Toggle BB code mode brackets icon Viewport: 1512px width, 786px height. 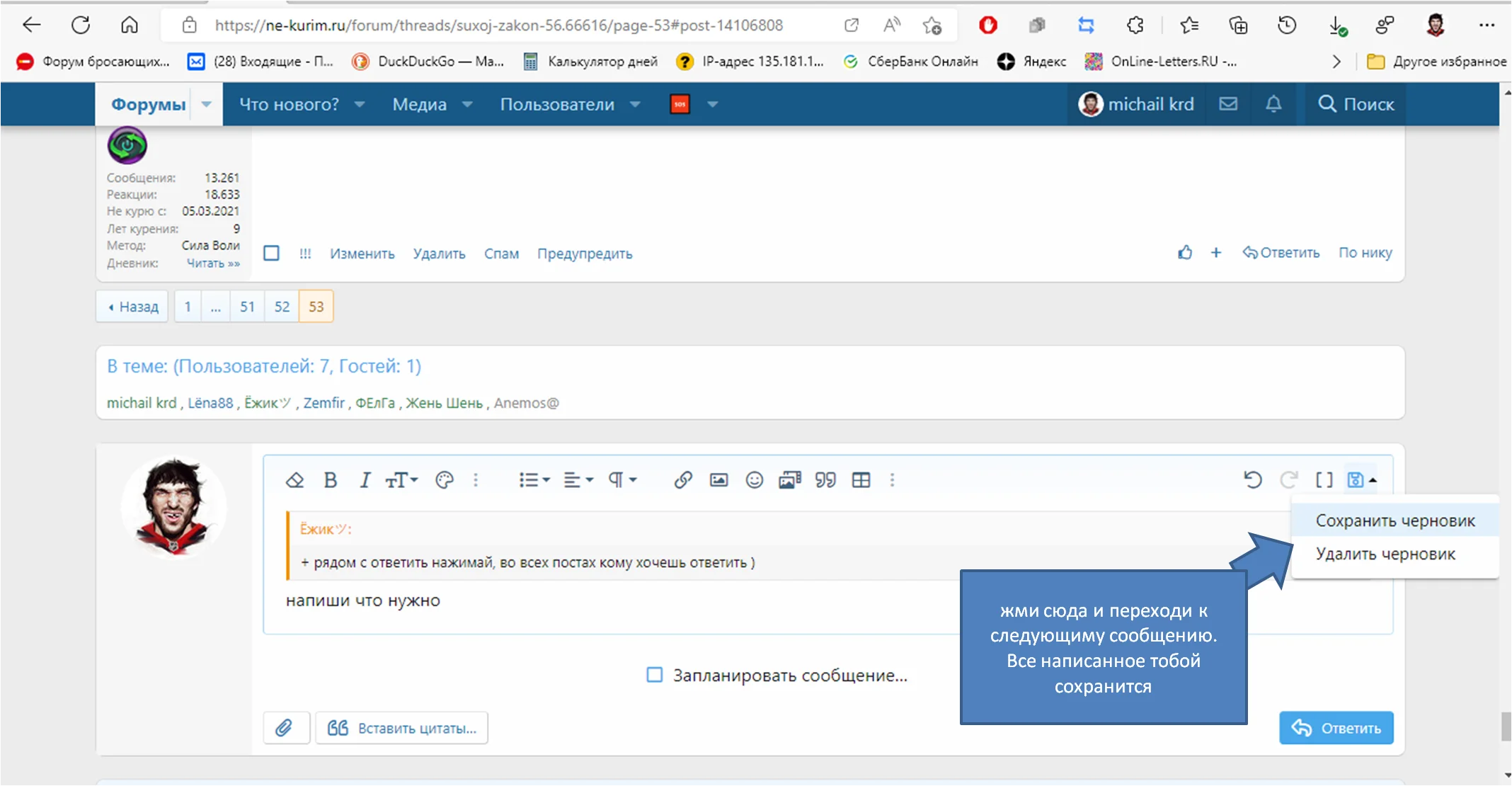(1324, 480)
